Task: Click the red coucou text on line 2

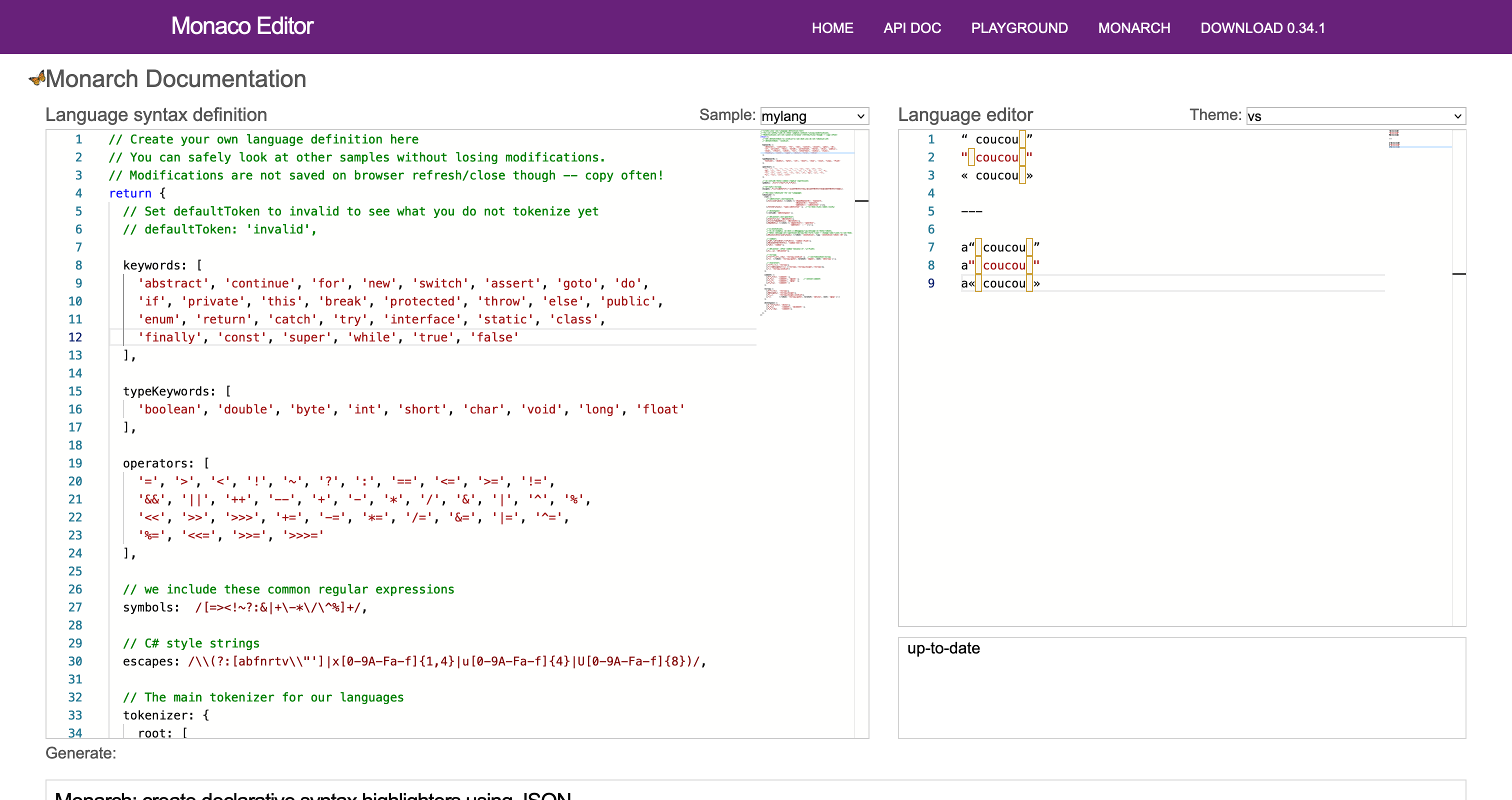Action: [996, 157]
